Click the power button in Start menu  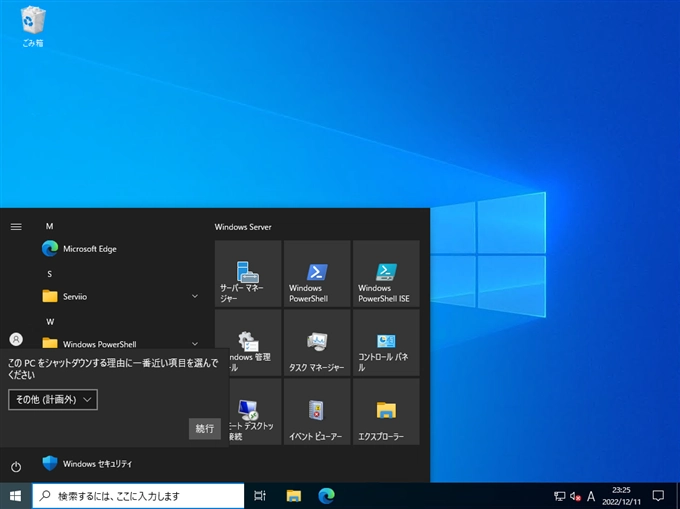point(16,467)
